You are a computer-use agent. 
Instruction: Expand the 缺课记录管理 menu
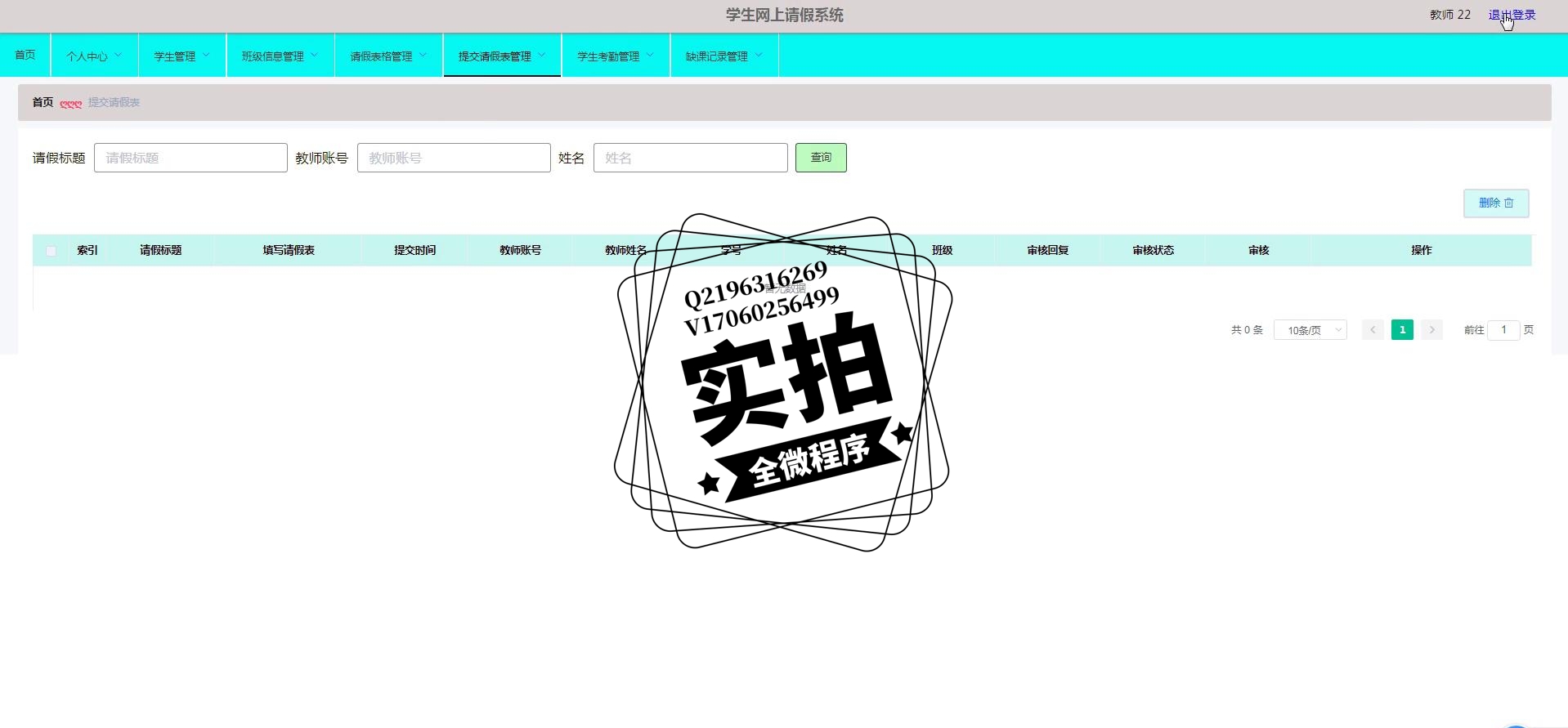click(724, 56)
